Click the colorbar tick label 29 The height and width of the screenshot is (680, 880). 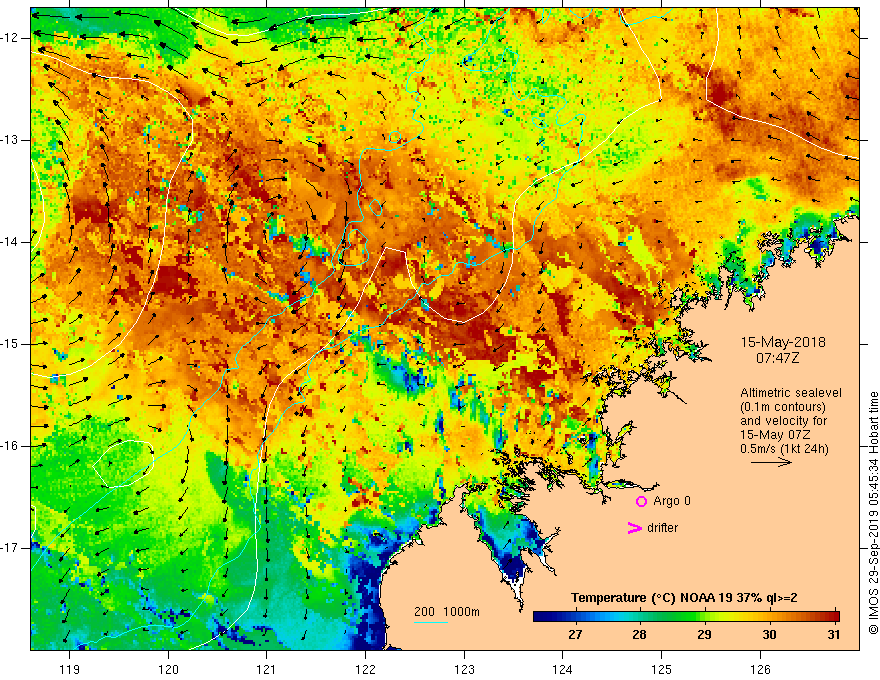coord(704,635)
